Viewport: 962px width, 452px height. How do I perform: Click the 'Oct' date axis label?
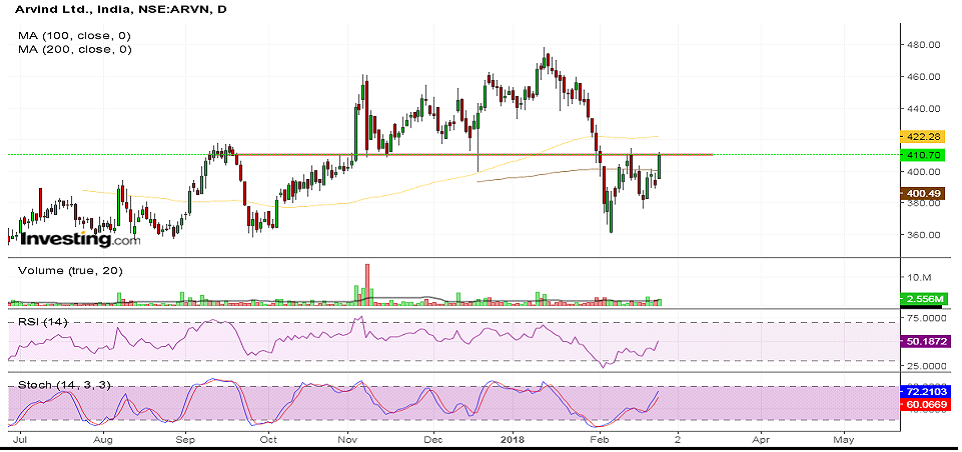tap(267, 440)
